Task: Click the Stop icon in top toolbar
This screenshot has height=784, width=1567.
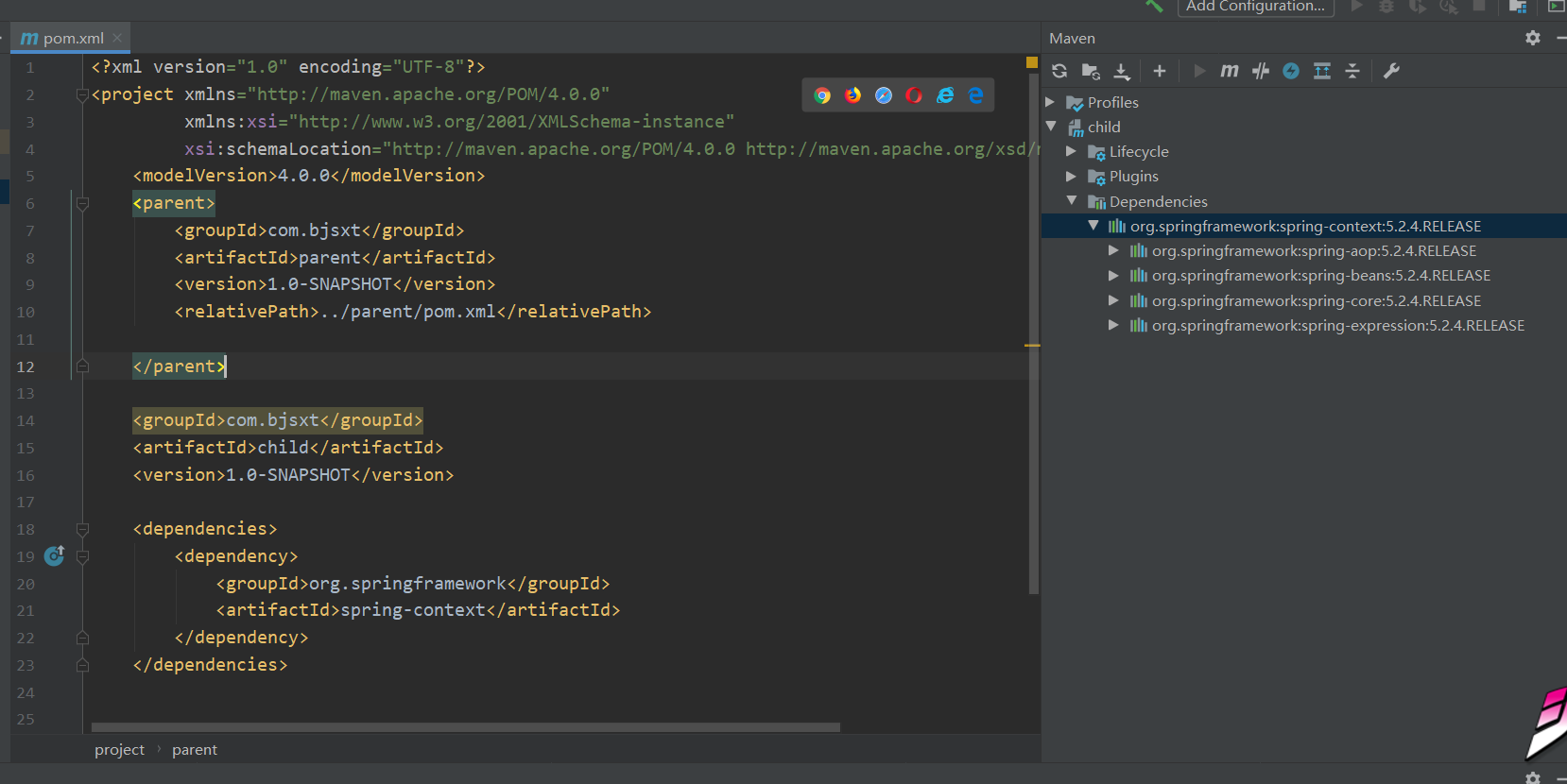Action: 1479,6
